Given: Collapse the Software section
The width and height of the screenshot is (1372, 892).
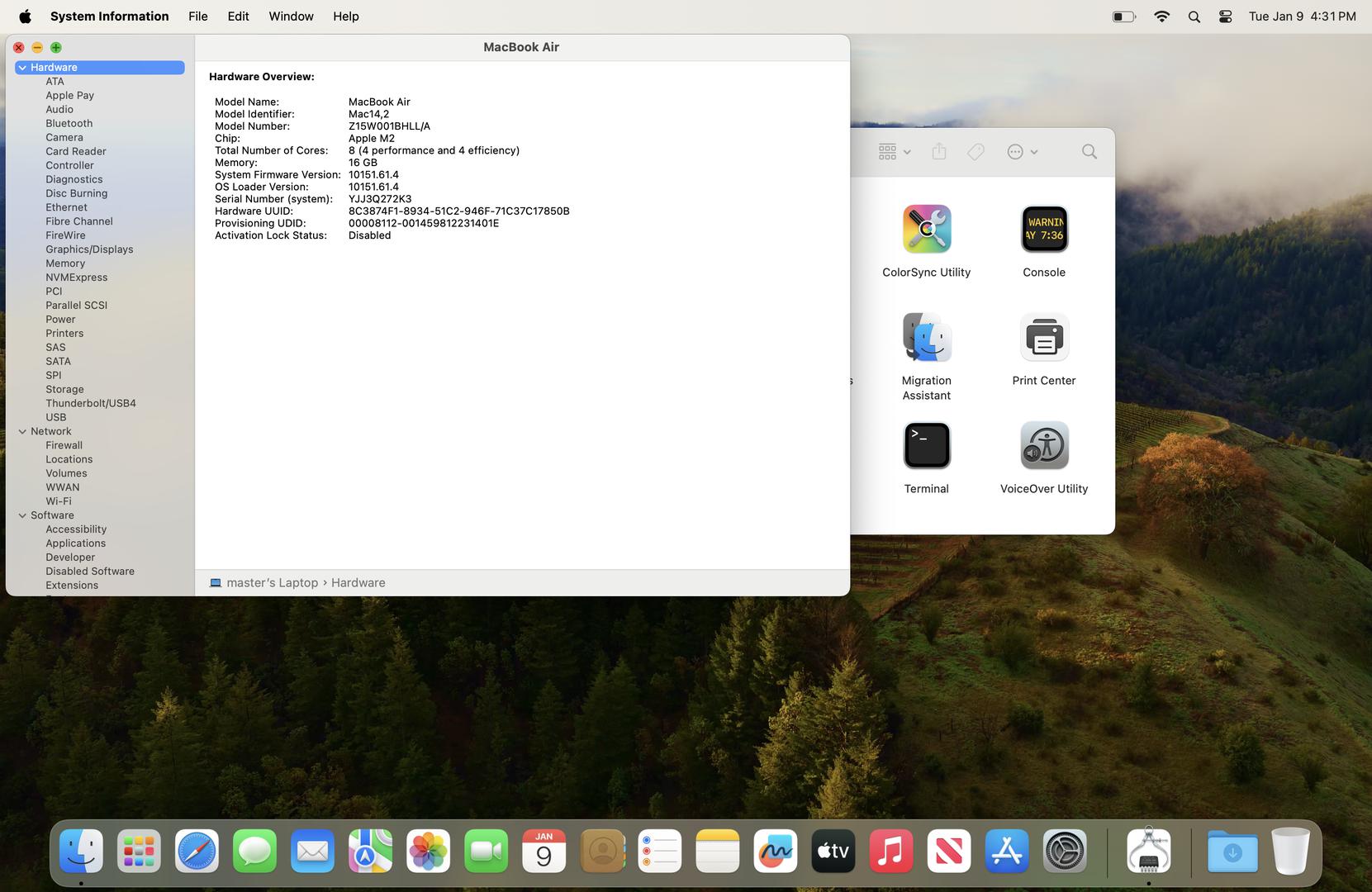Looking at the screenshot, I should point(22,515).
